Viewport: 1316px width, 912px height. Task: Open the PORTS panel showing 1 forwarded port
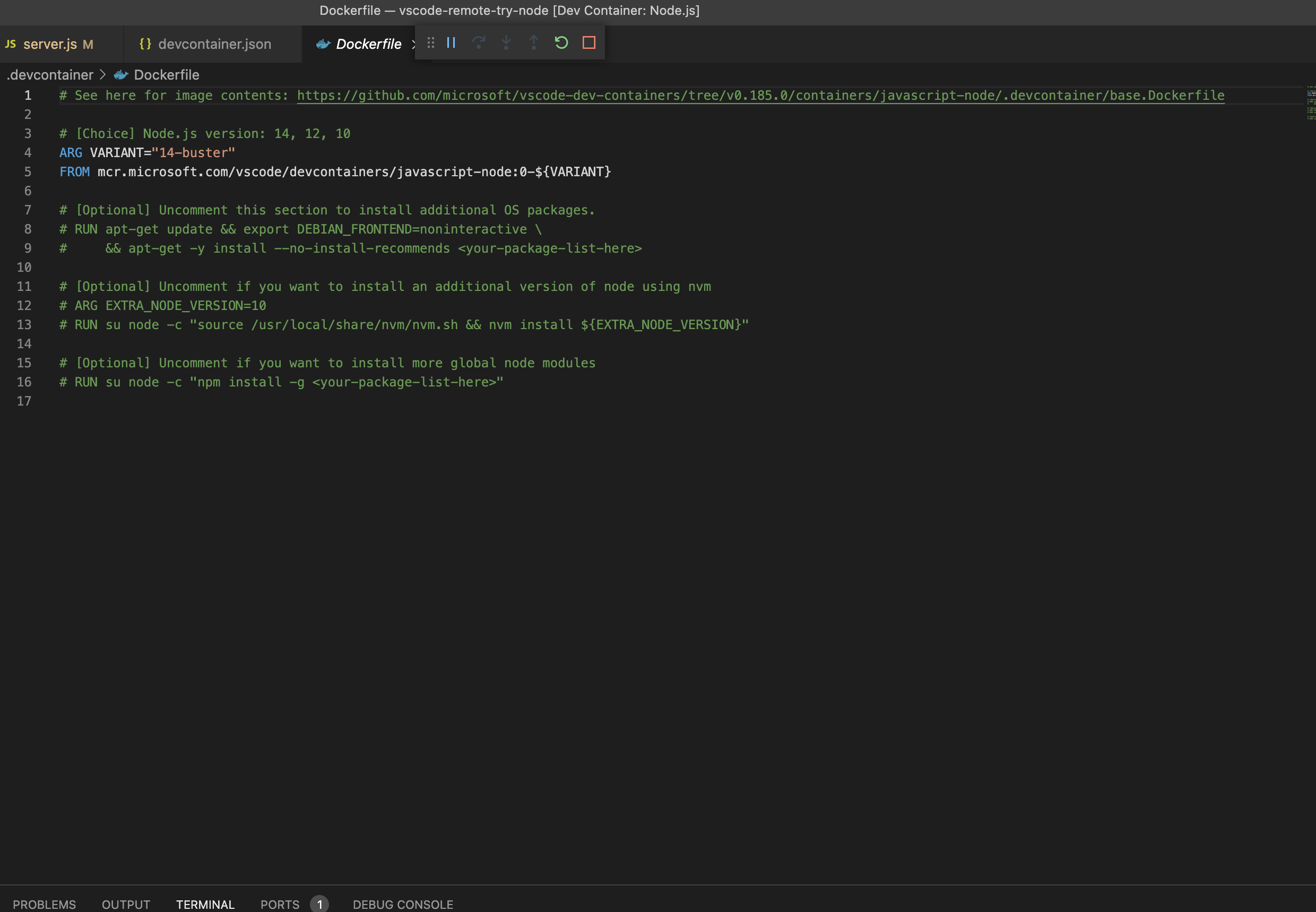(x=280, y=904)
